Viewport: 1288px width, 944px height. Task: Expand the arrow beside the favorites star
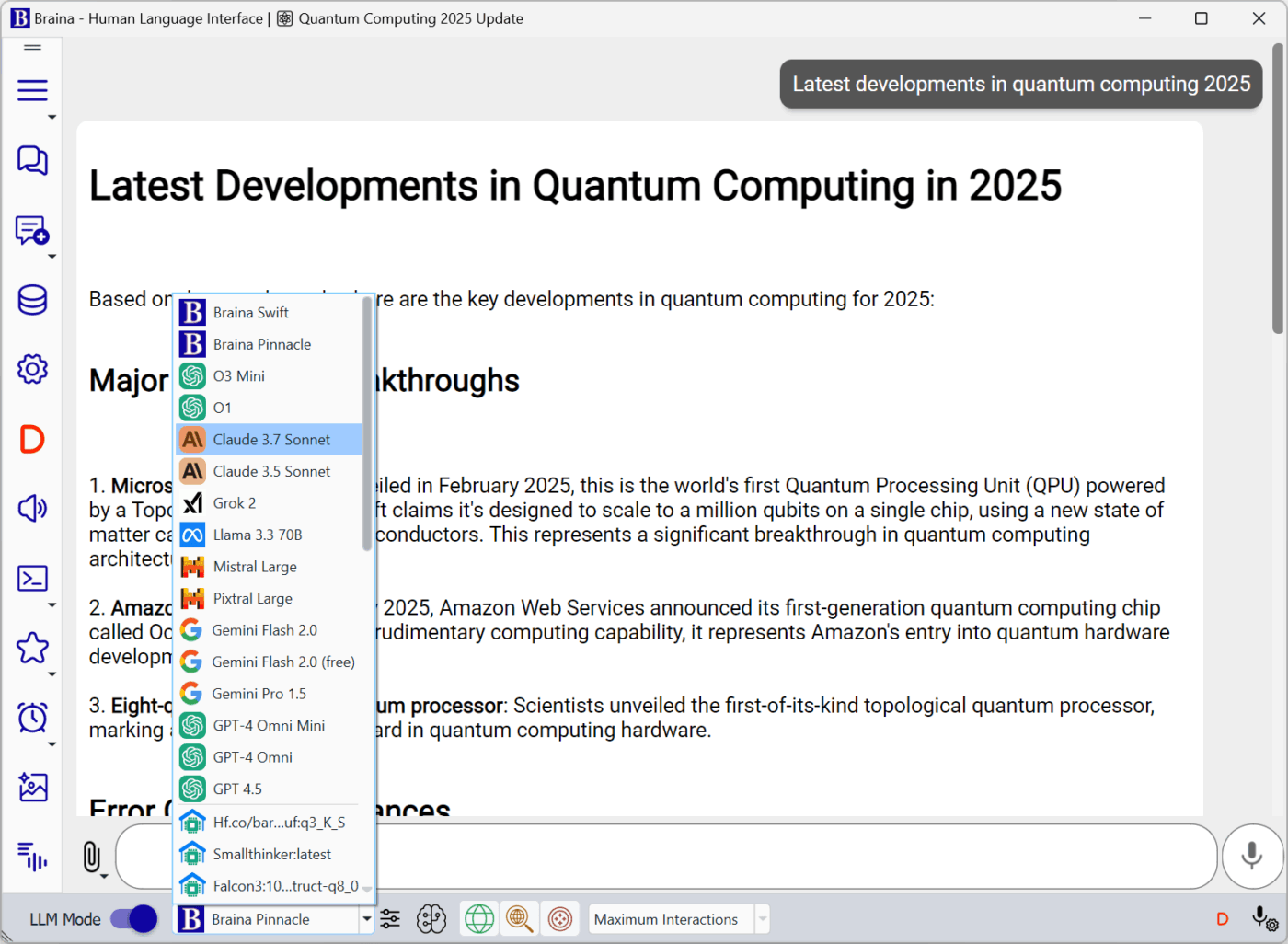[x=52, y=674]
